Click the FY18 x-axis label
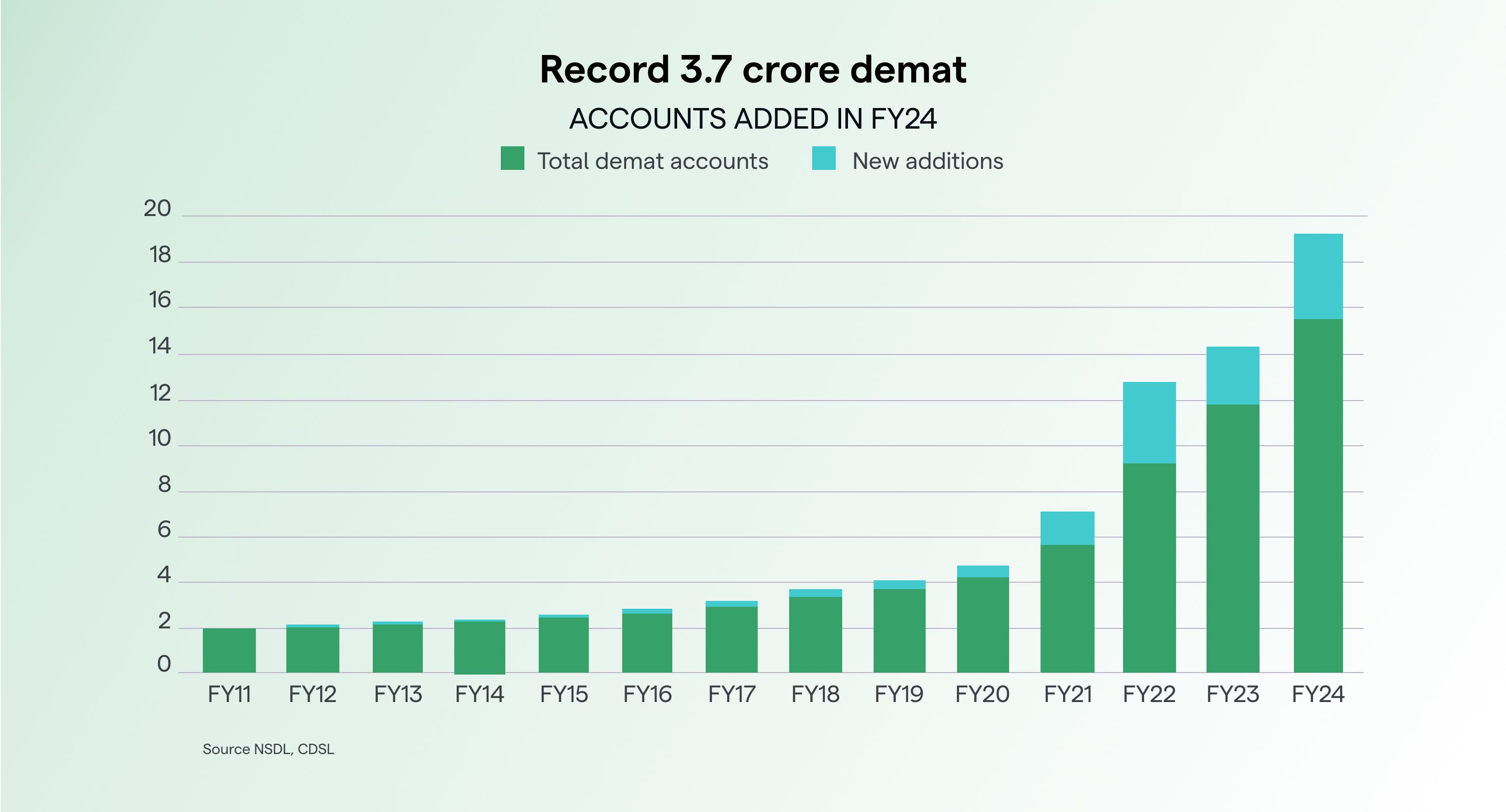Image resolution: width=1506 pixels, height=812 pixels. pos(815,695)
